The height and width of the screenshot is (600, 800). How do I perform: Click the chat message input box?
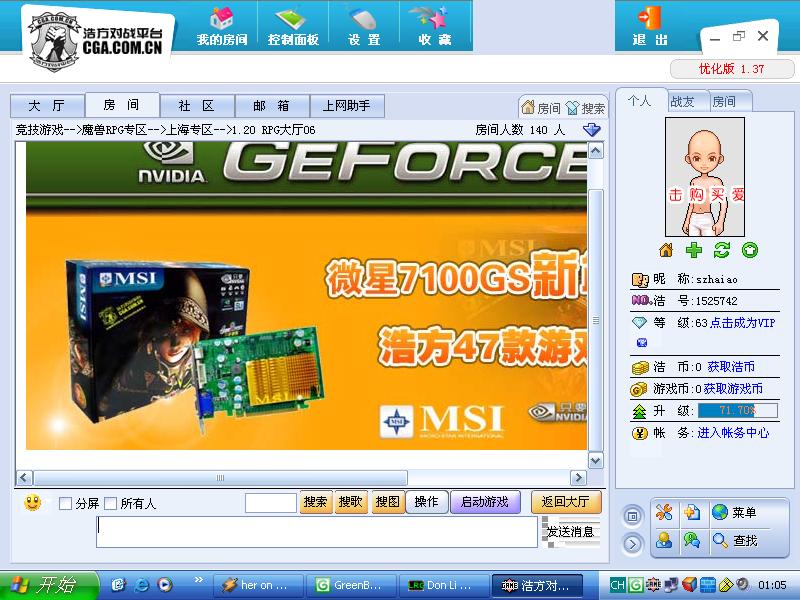click(x=317, y=532)
